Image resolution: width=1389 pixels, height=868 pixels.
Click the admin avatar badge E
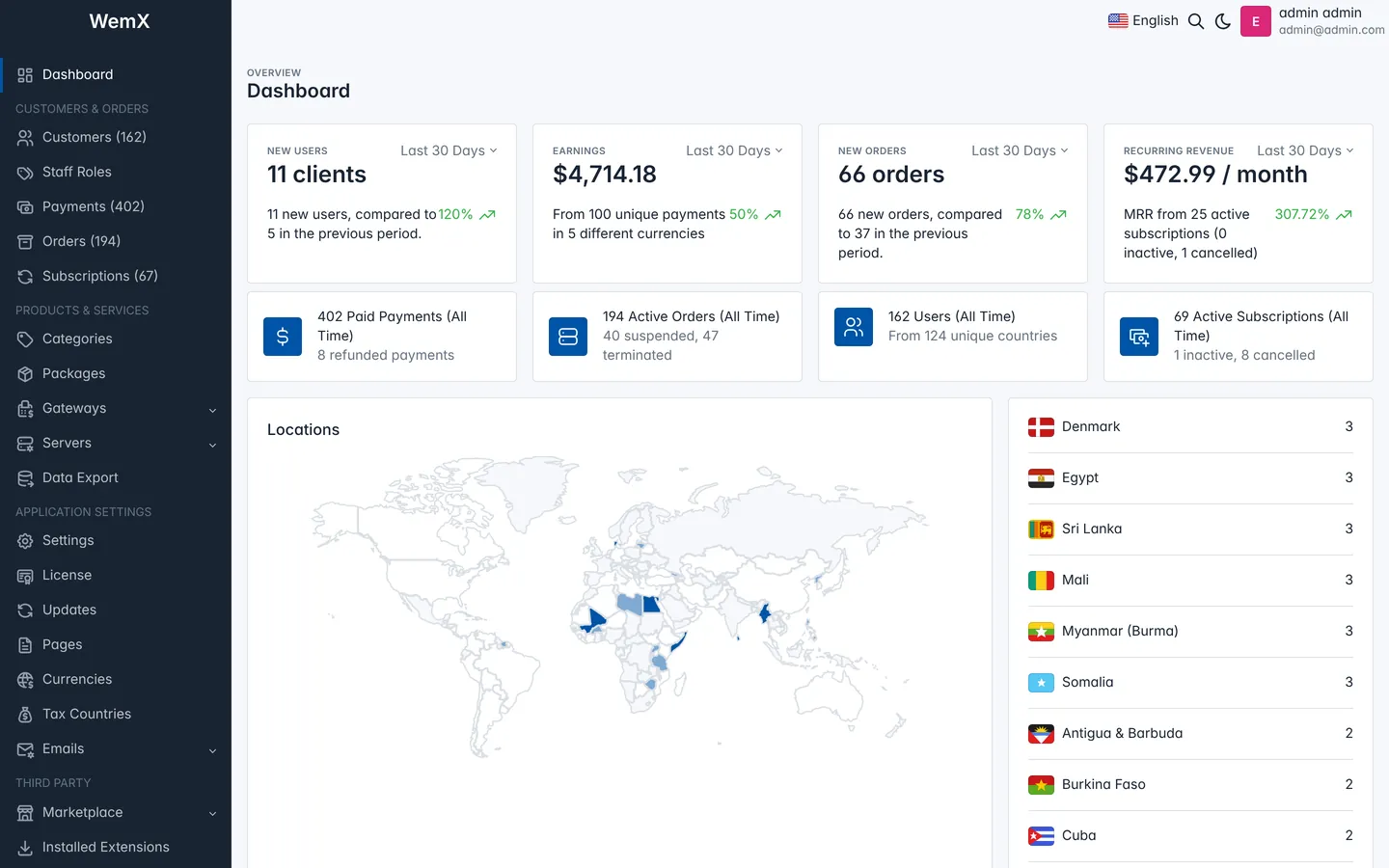(x=1256, y=21)
